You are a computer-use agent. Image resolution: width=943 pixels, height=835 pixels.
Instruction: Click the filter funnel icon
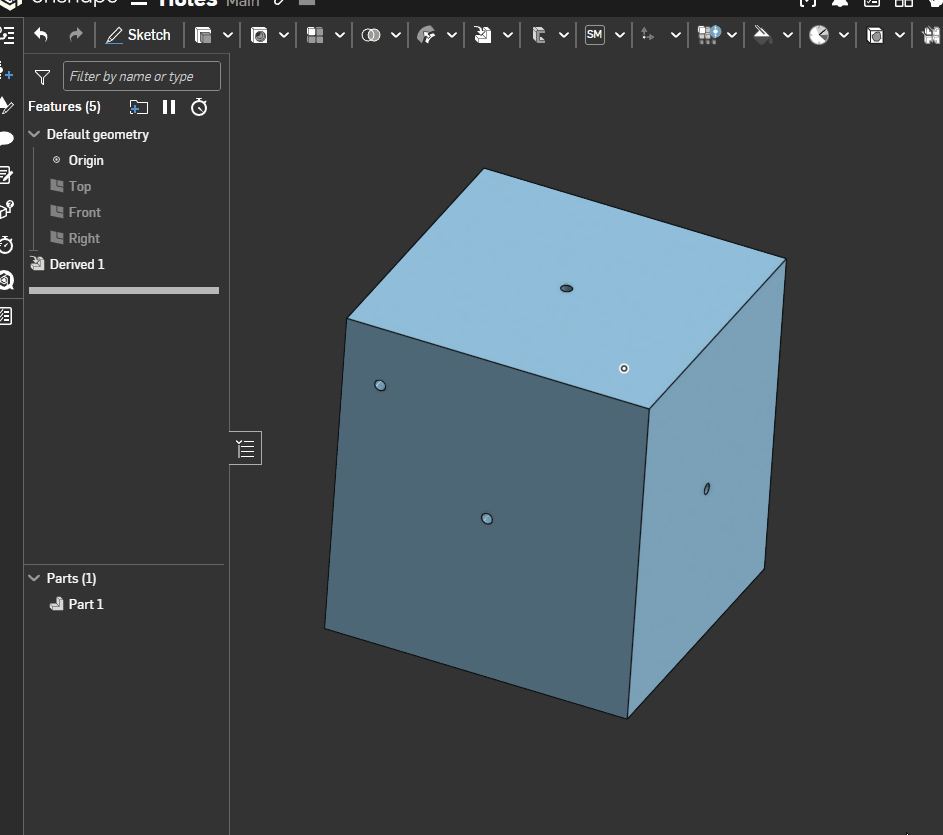point(42,77)
